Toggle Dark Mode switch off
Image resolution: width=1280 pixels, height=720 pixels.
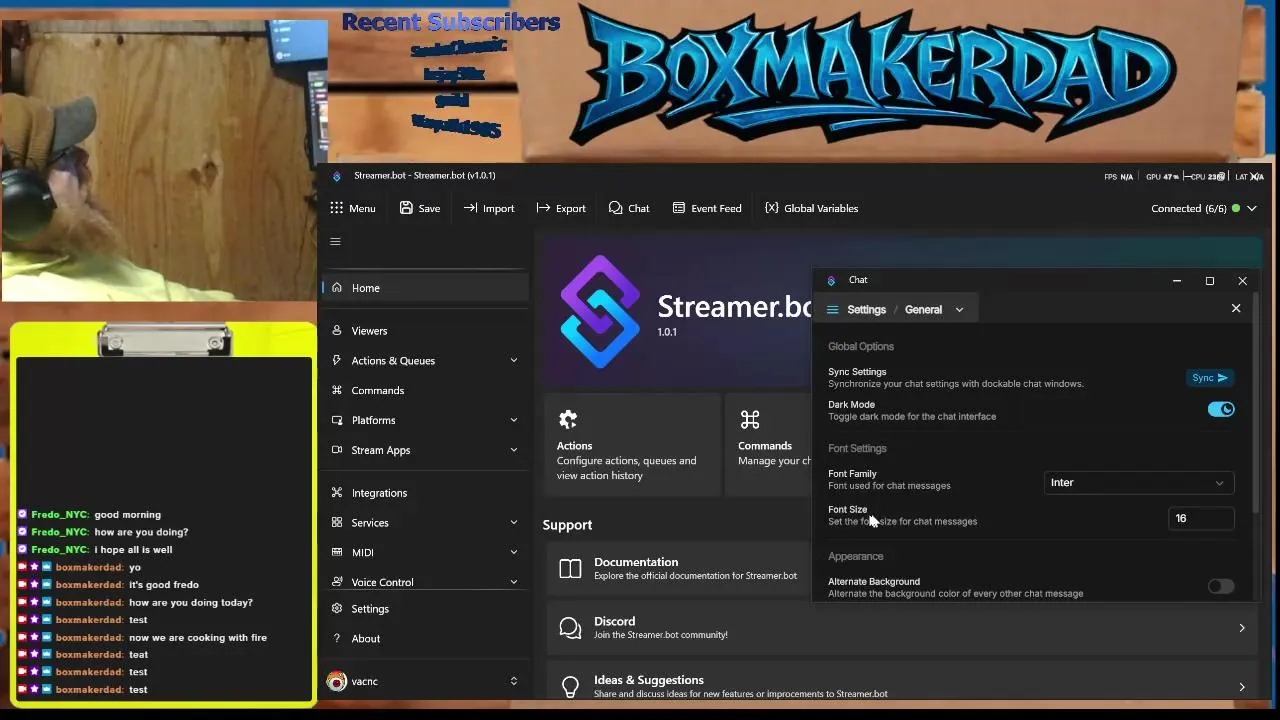click(x=1221, y=409)
